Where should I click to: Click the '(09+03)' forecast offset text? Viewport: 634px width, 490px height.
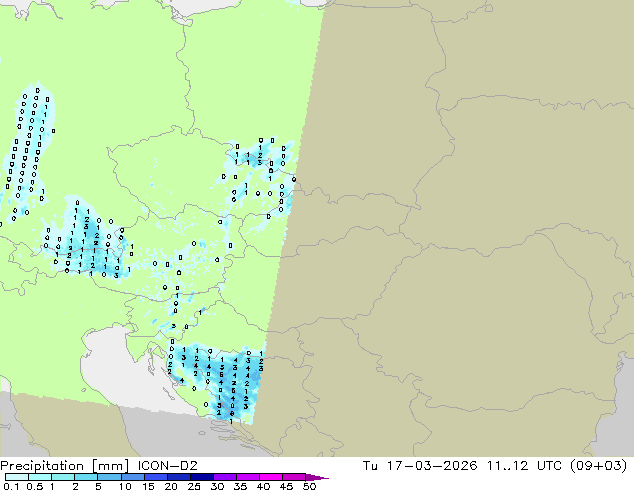click(599, 466)
